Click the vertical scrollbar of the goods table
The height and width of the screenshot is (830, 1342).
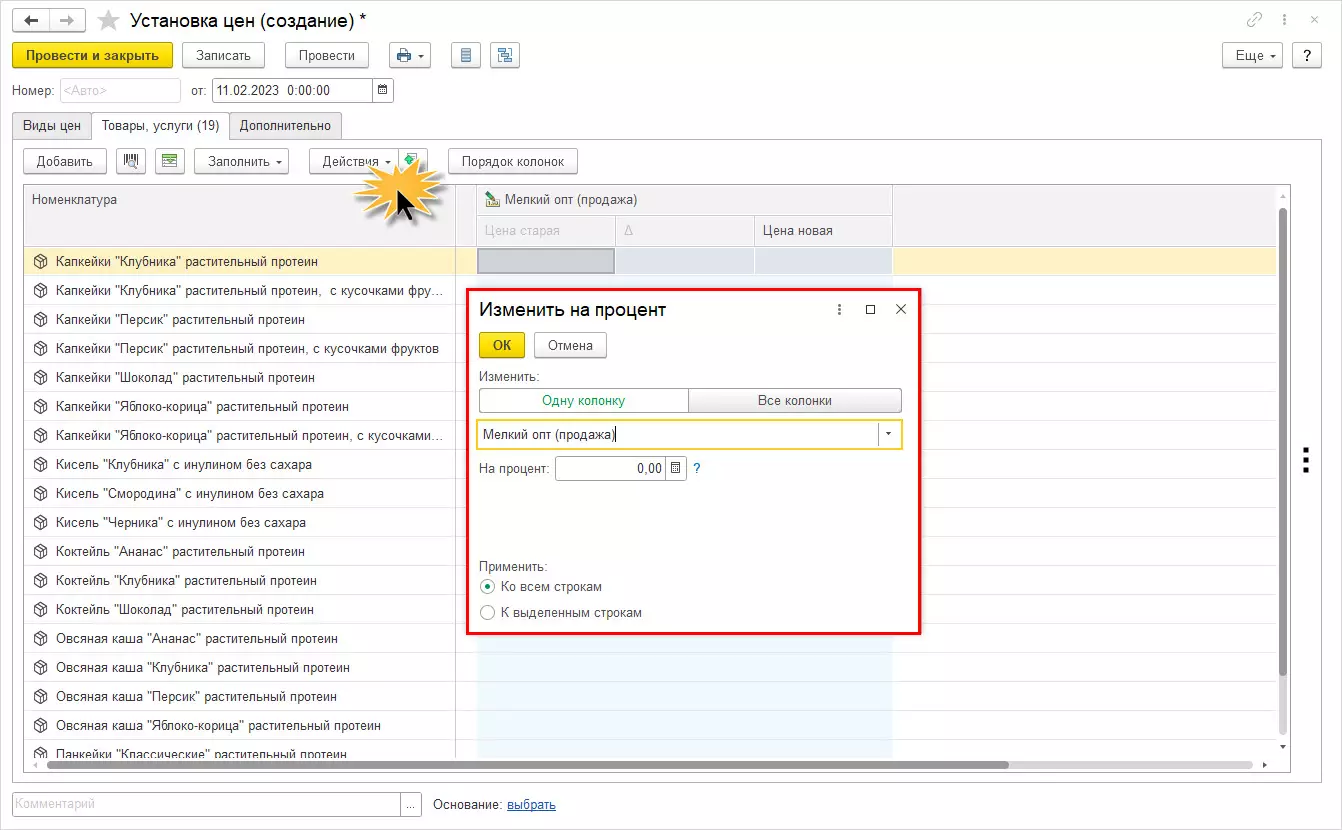point(1283,440)
